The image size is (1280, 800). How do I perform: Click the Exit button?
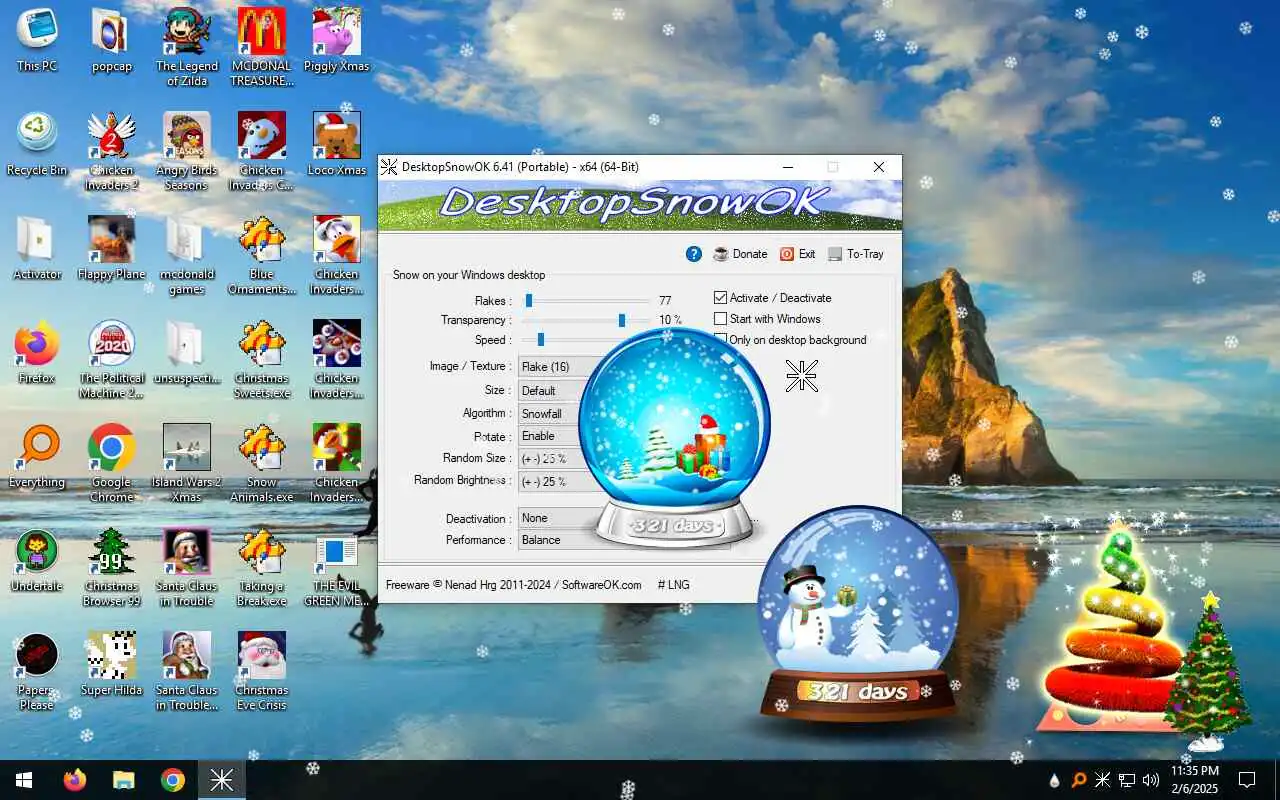point(798,254)
